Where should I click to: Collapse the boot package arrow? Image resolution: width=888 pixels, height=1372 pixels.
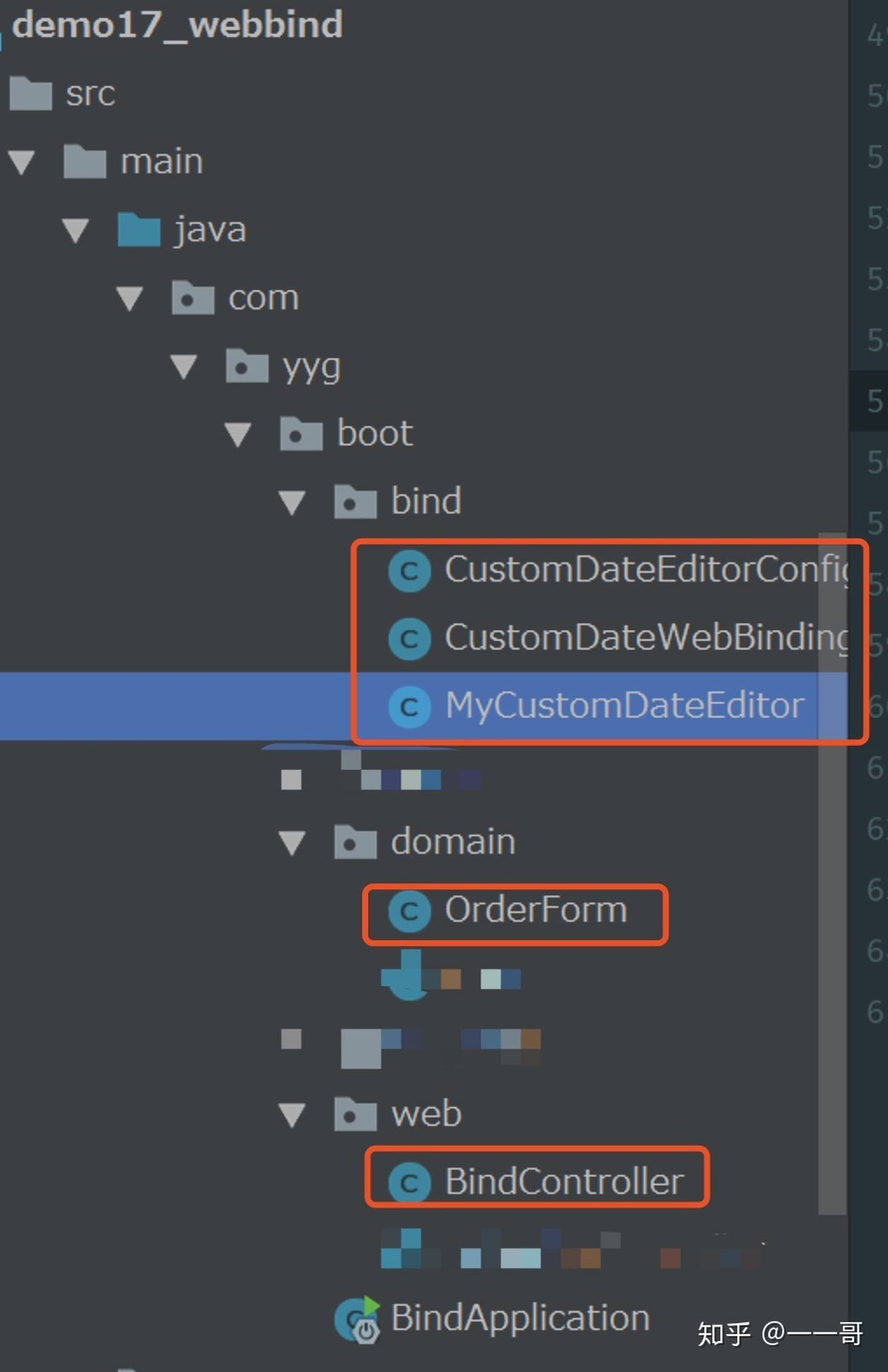click(238, 434)
